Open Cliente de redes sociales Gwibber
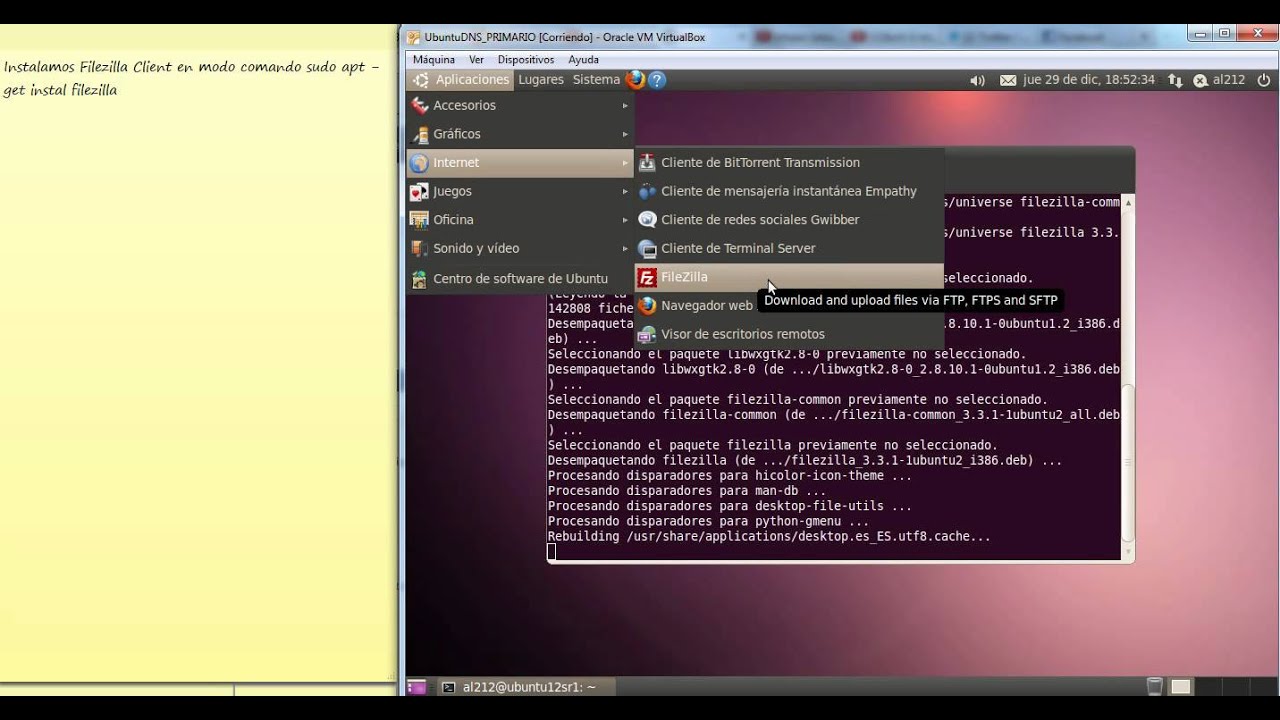 789,220
